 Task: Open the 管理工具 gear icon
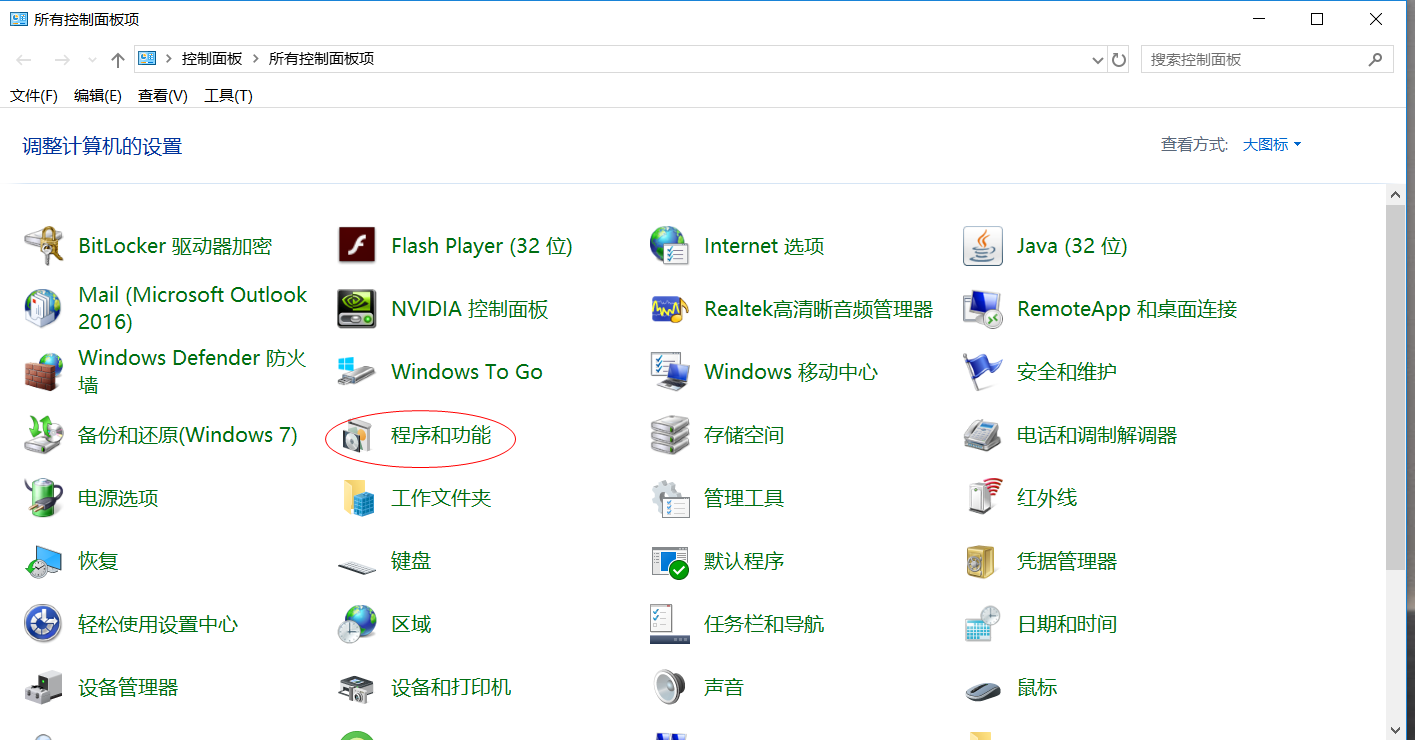[670, 498]
